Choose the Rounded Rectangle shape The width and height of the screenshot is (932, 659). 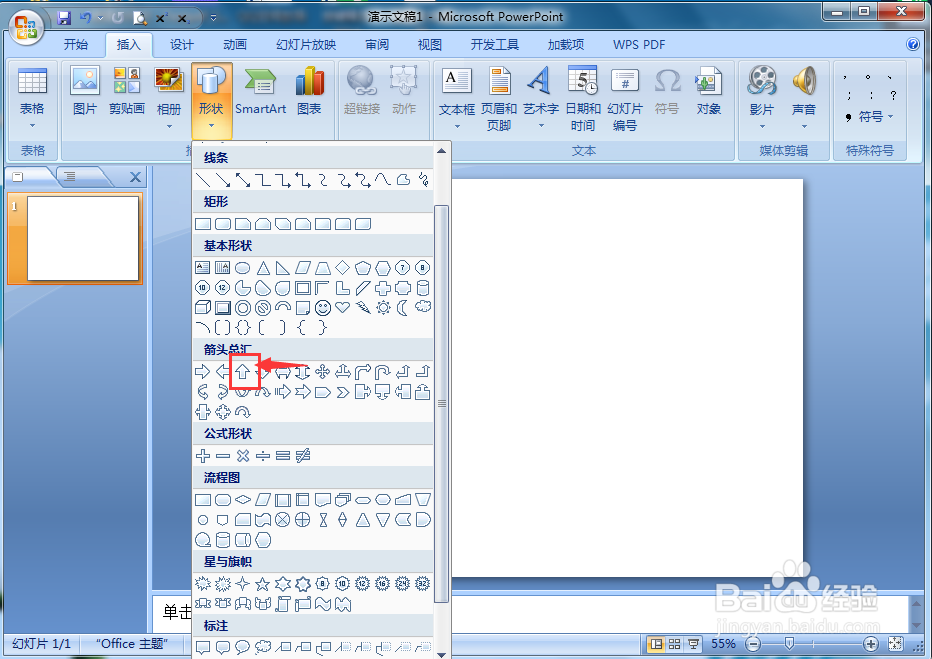pyautogui.click(x=223, y=224)
